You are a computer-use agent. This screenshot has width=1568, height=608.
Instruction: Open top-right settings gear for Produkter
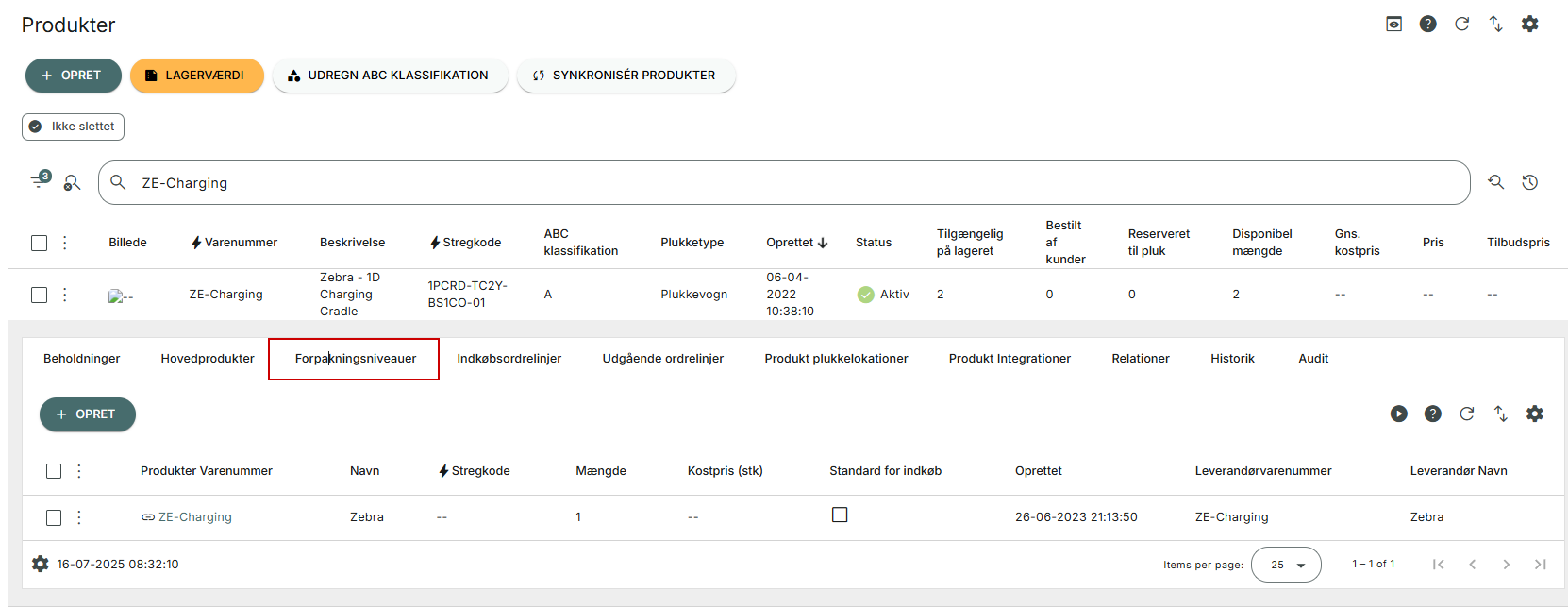tap(1530, 24)
